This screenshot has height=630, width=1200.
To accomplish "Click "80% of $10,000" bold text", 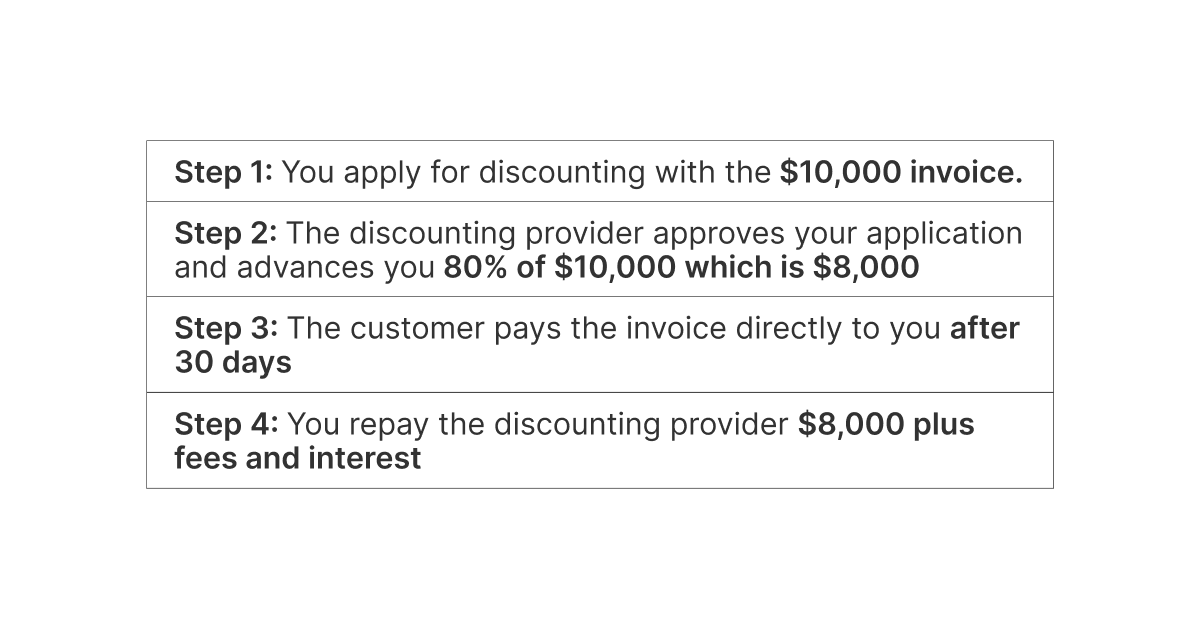I will (x=556, y=267).
